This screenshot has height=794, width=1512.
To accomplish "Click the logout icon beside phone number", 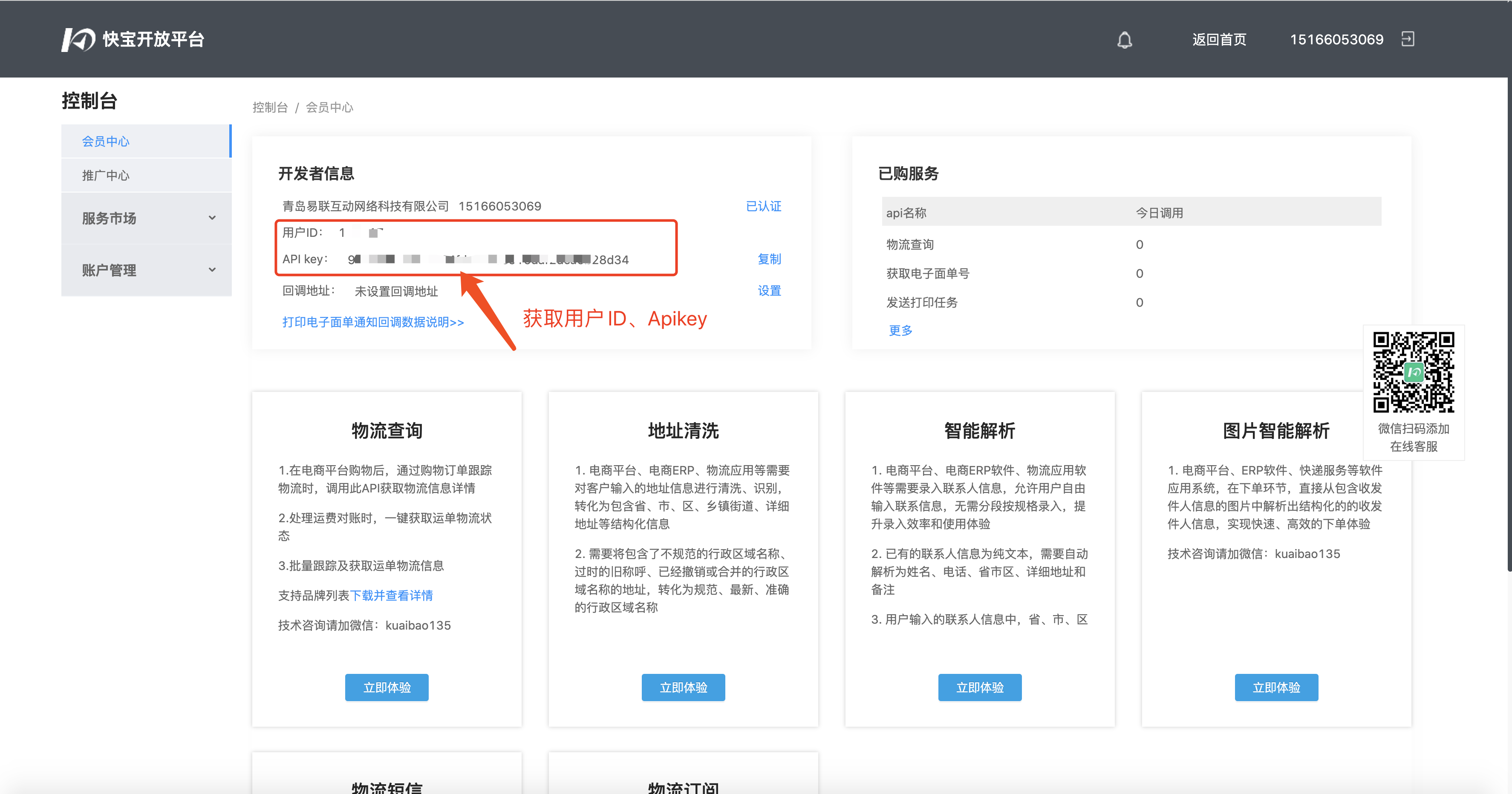I will coord(1408,39).
